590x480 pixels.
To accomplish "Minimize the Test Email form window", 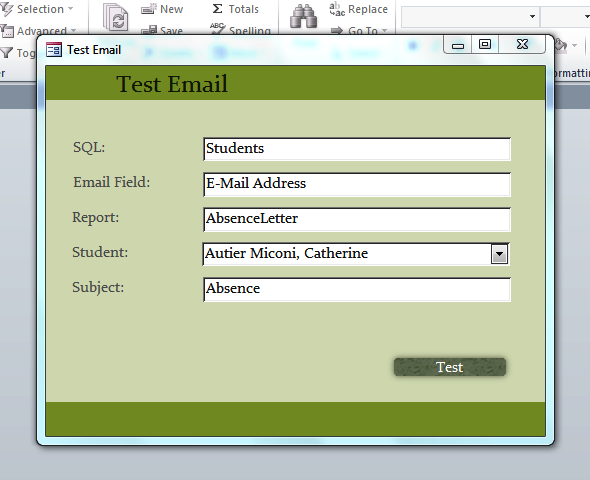I will pyautogui.click(x=458, y=44).
